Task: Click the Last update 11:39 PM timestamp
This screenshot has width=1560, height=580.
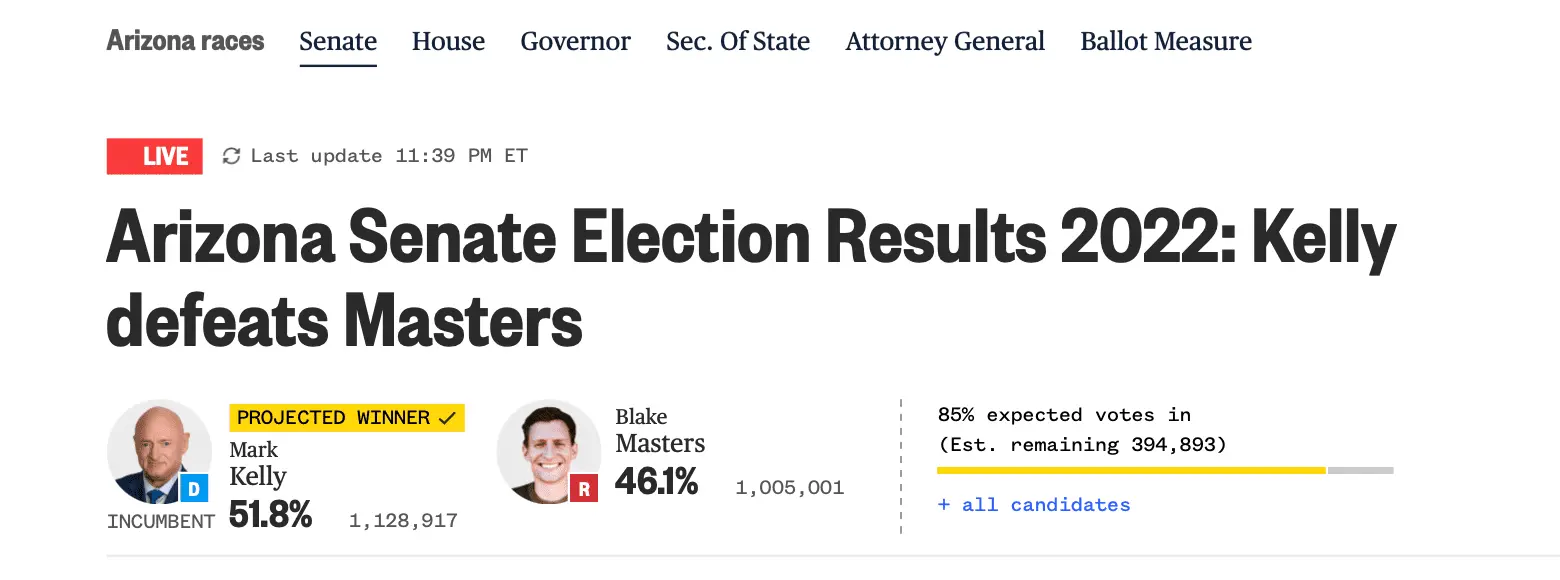Action: 389,156
